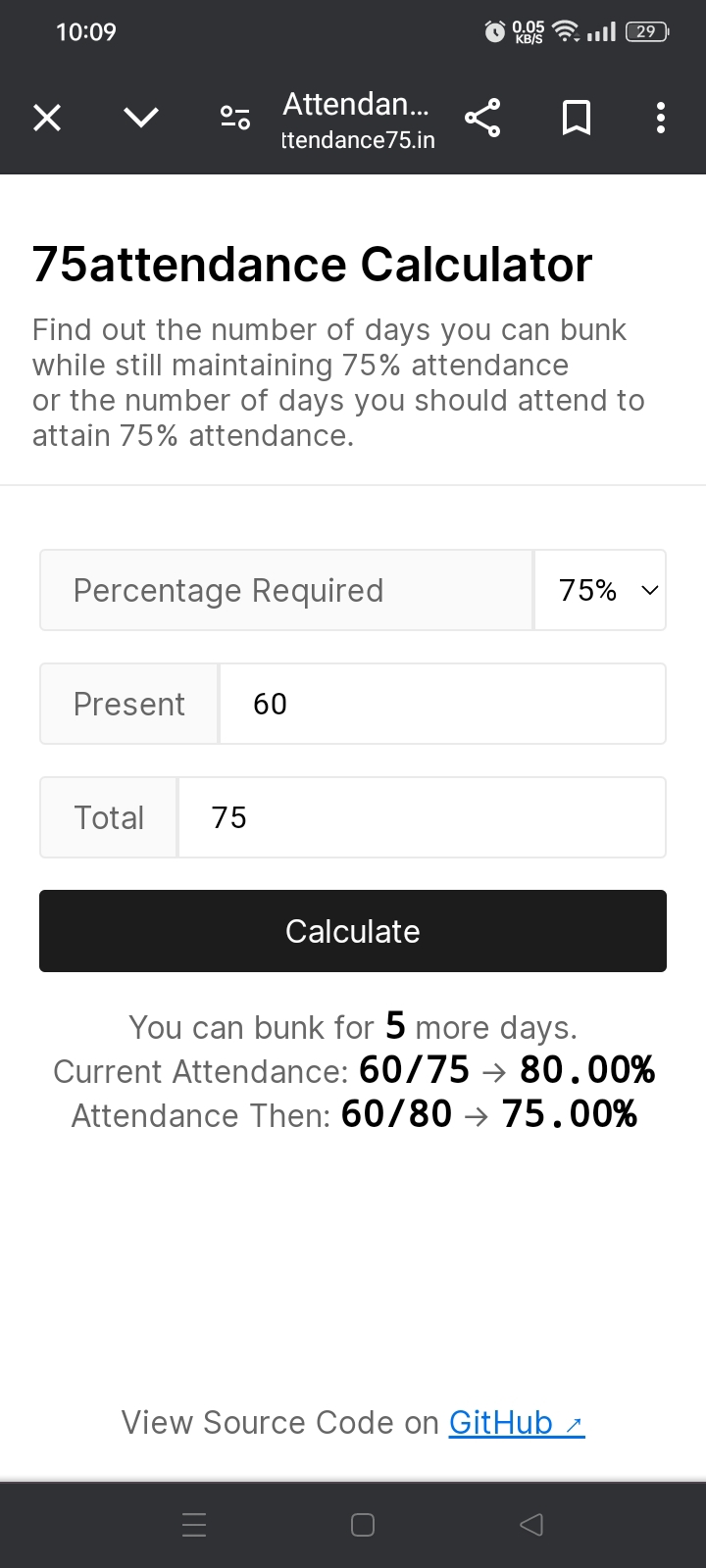
Task: Tap the 75attendance Calculator heading
Action: click(x=312, y=265)
